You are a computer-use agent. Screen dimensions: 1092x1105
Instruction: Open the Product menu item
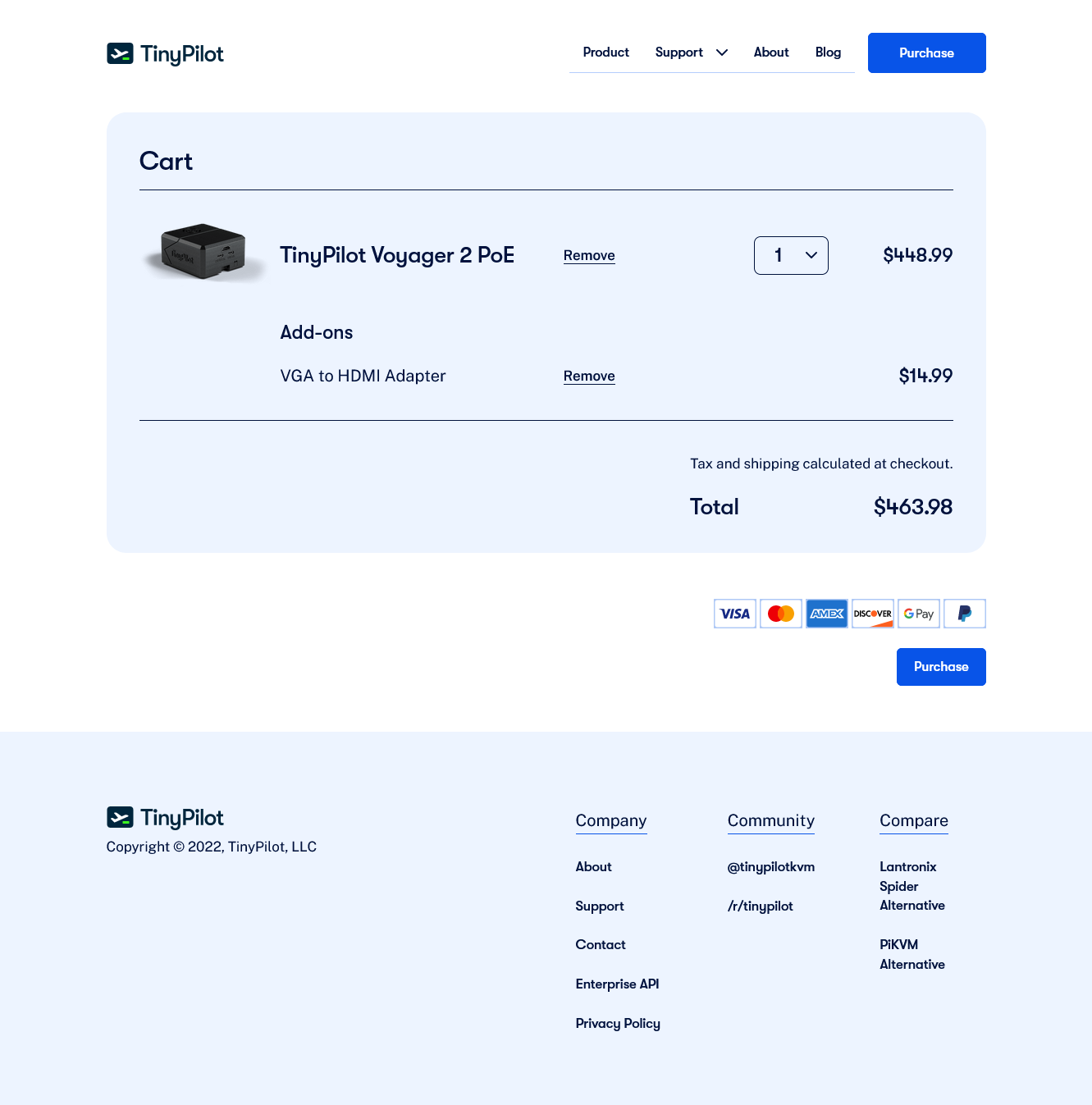pos(605,53)
